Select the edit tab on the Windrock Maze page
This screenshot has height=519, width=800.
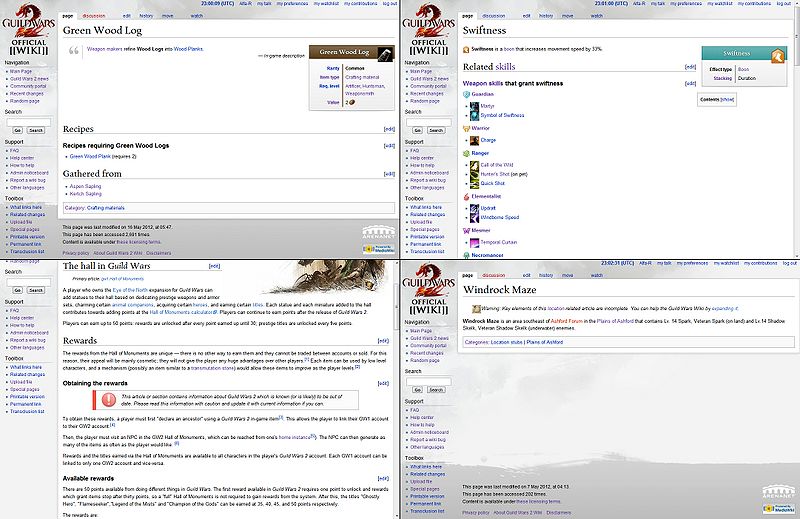526,275
